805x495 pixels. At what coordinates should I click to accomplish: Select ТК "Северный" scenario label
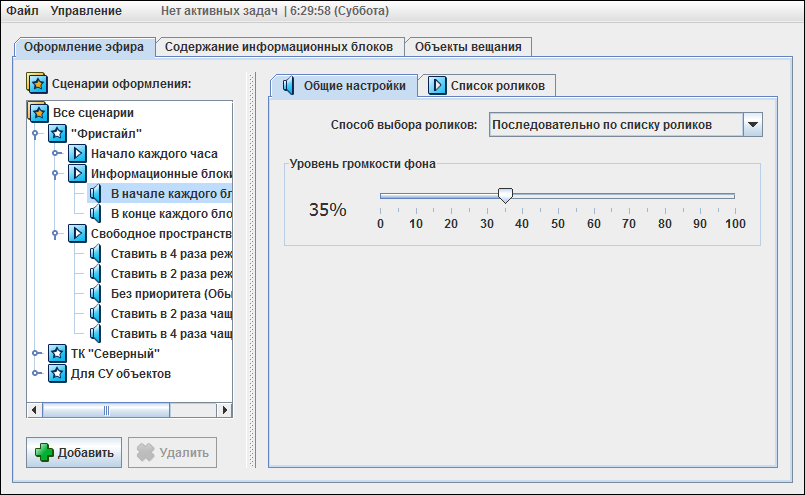pos(115,354)
